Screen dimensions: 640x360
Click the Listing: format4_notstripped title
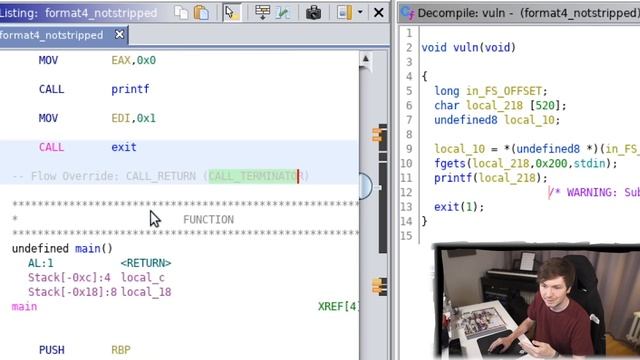tap(78, 13)
